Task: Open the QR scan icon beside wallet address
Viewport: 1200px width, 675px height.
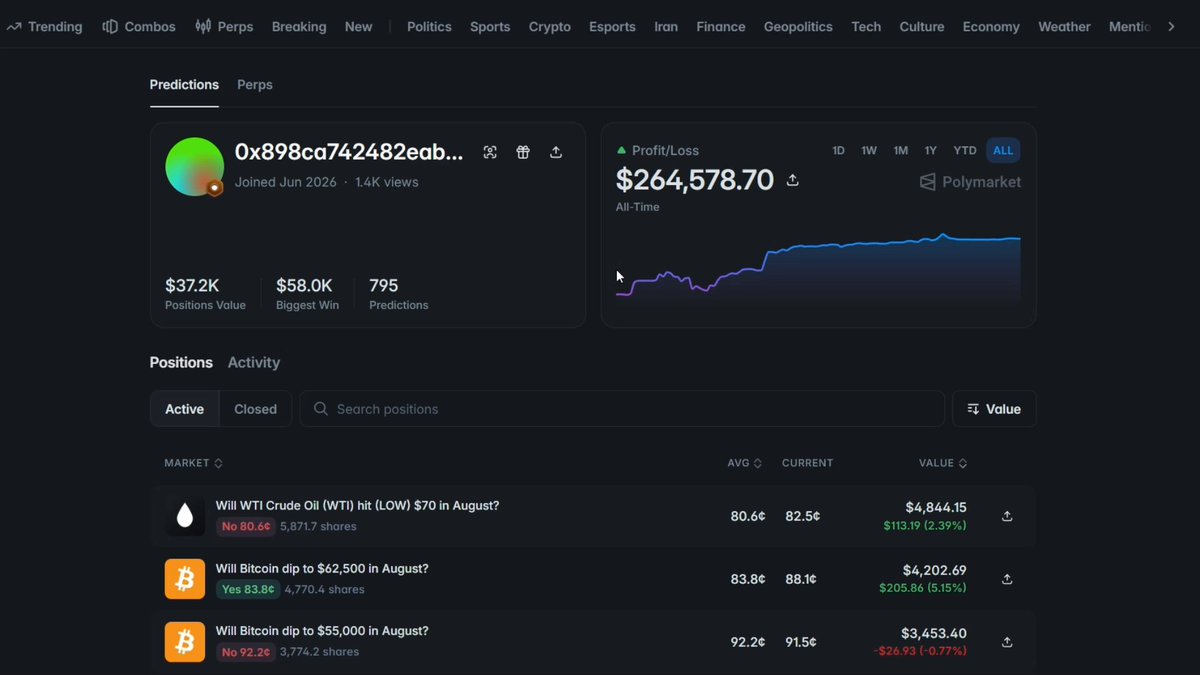Action: click(490, 152)
